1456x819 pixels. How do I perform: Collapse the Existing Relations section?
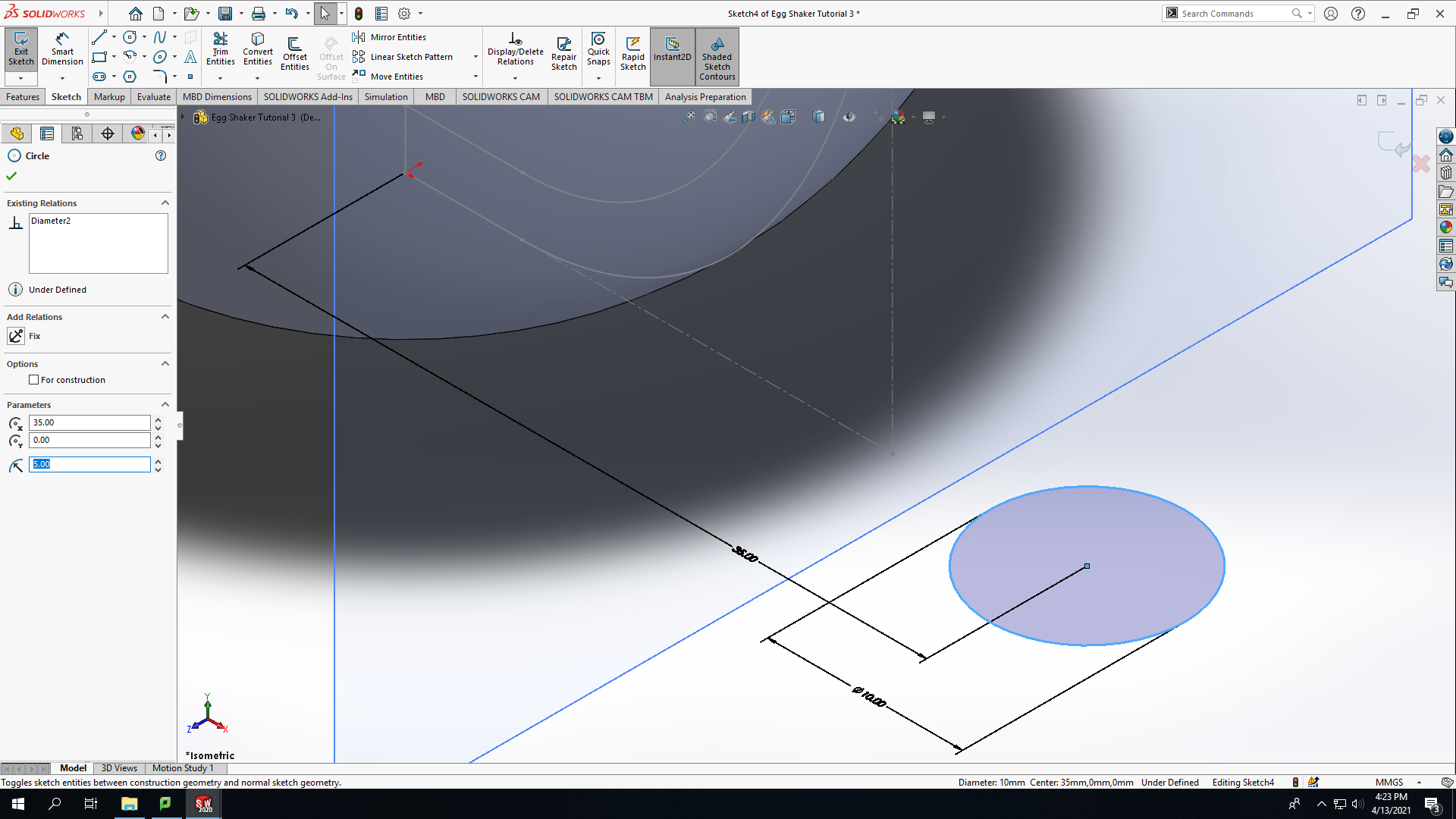(x=165, y=202)
